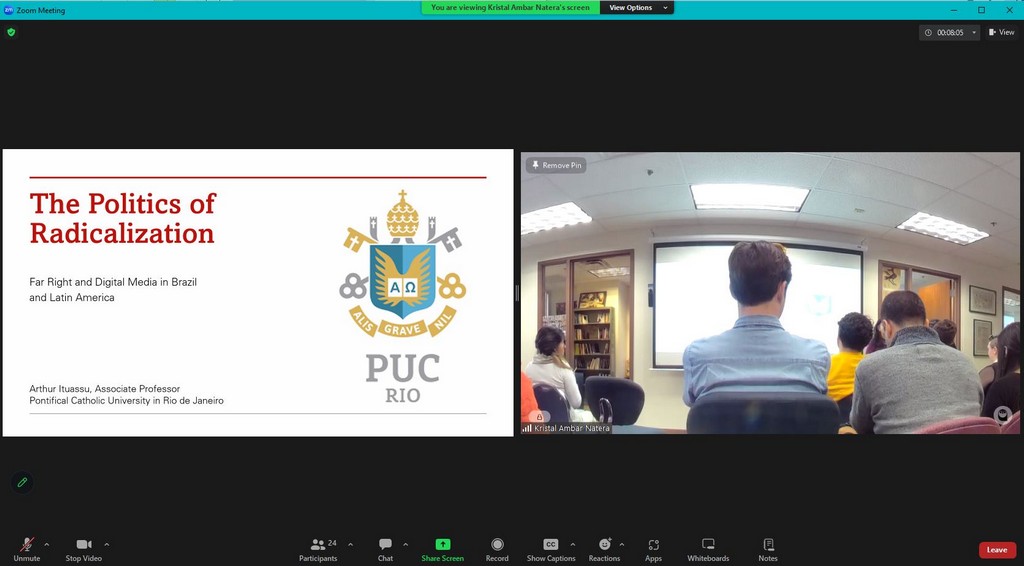Expand audio options arrow beside Unmute
1024x566 pixels.
point(47,545)
